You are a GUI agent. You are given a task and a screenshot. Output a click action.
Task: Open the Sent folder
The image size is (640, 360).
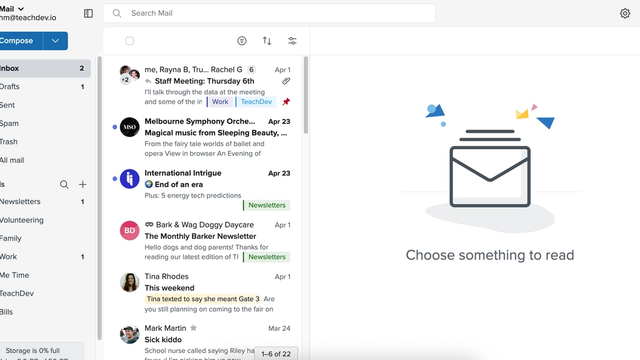point(45,105)
